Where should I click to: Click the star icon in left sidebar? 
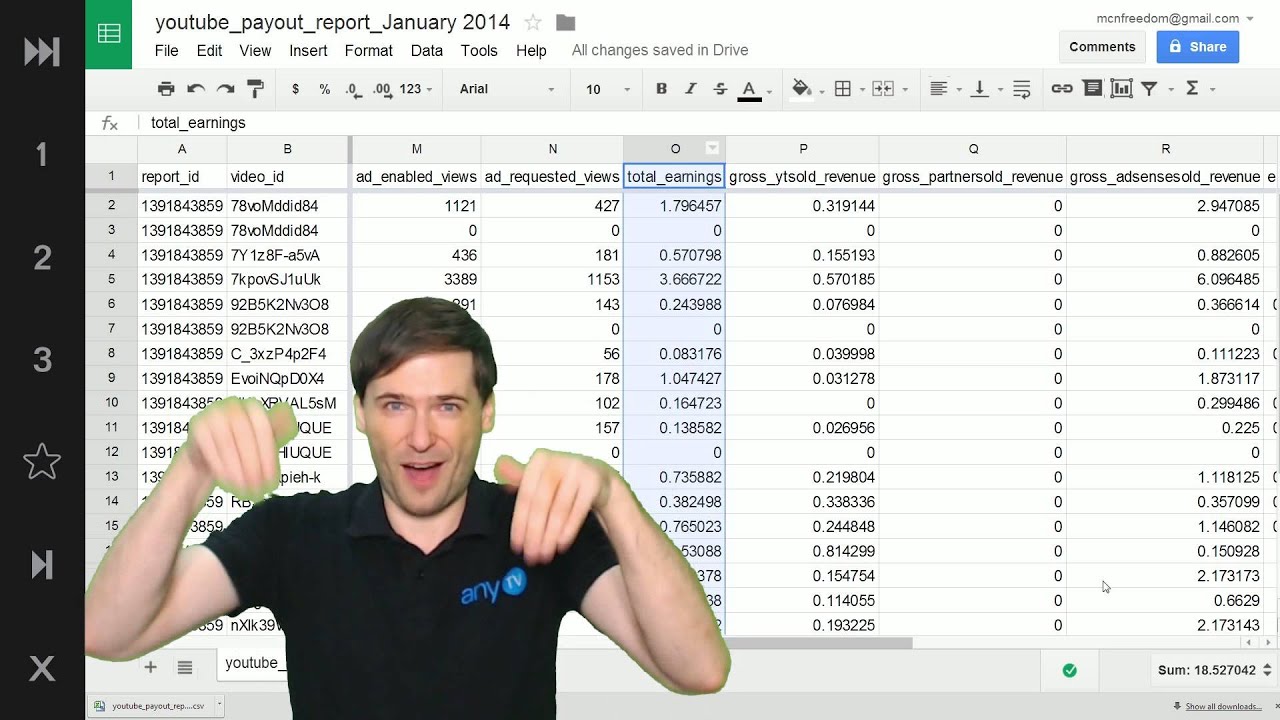click(x=42, y=462)
